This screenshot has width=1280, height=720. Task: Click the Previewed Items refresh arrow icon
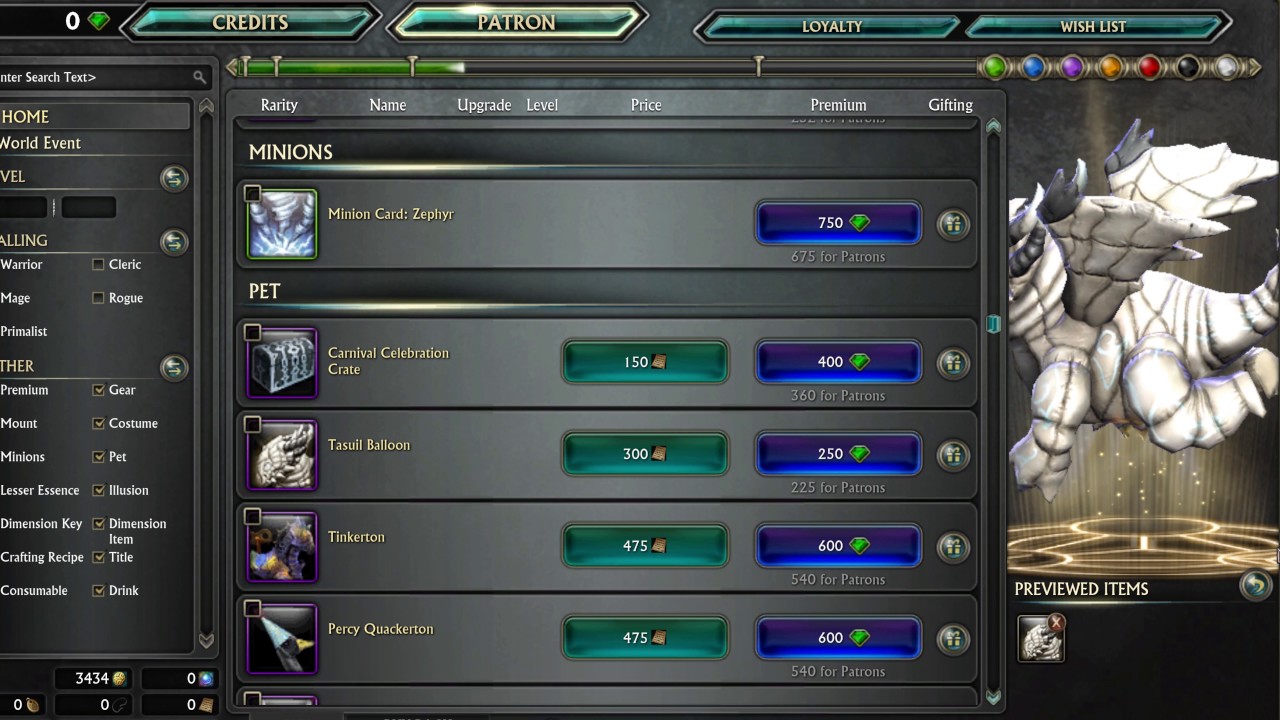(1256, 585)
